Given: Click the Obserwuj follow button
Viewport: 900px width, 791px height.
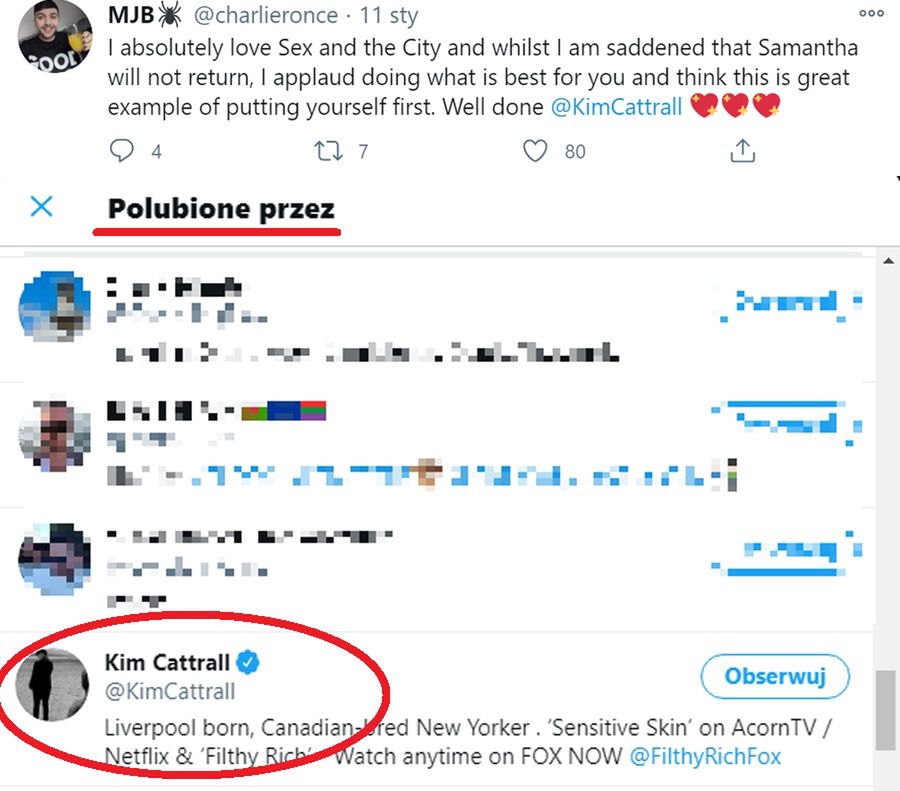Looking at the screenshot, I should pyautogui.click(x=775, y=677).
